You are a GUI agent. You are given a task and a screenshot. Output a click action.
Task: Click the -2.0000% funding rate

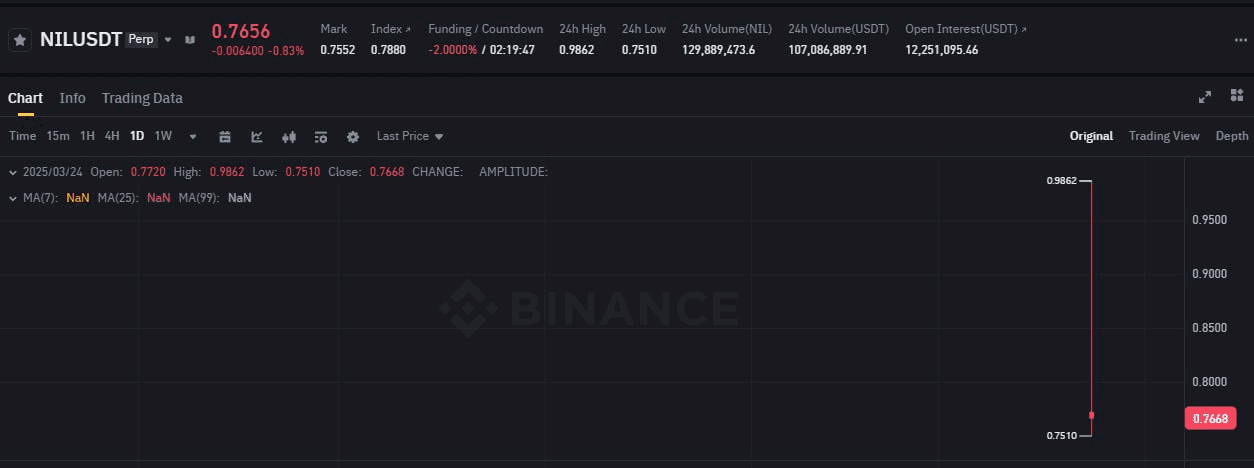coord(452,50)
